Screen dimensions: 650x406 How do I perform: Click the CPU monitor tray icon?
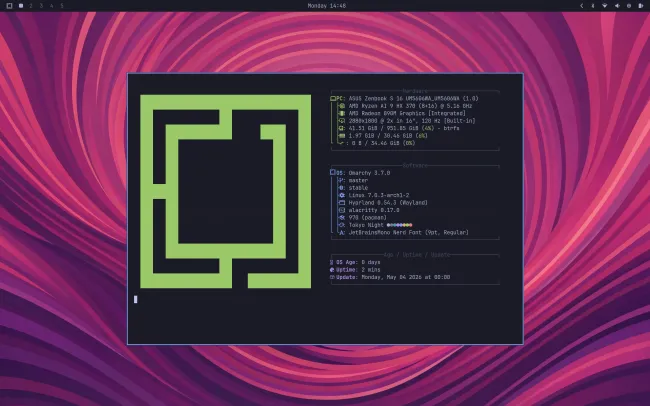[629, 6]
